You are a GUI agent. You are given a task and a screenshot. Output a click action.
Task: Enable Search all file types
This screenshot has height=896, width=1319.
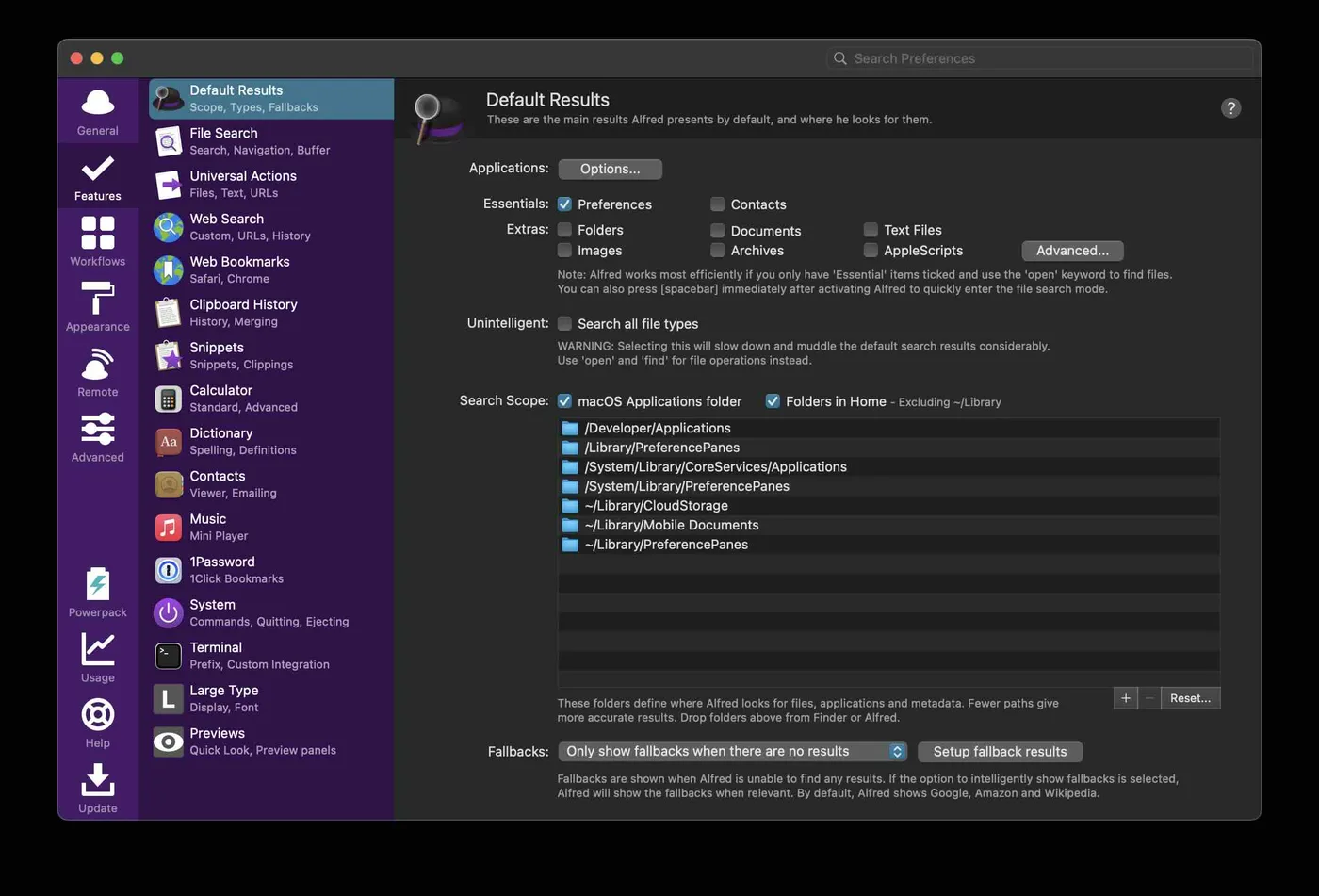click(x=564, y=323)
